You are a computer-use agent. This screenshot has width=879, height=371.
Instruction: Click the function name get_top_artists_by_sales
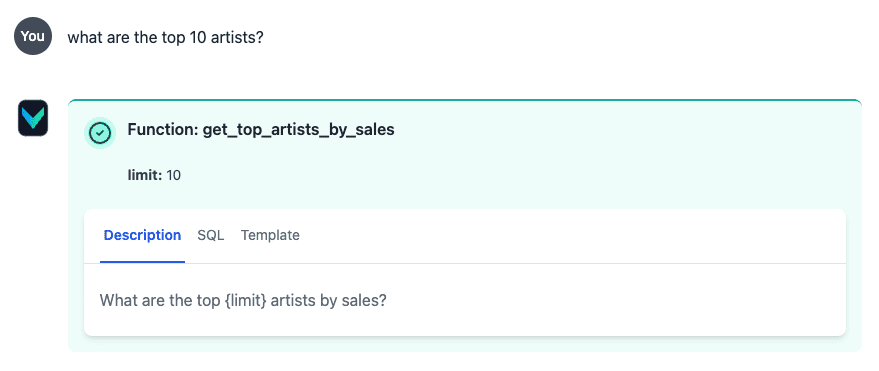tap(298, 130)
